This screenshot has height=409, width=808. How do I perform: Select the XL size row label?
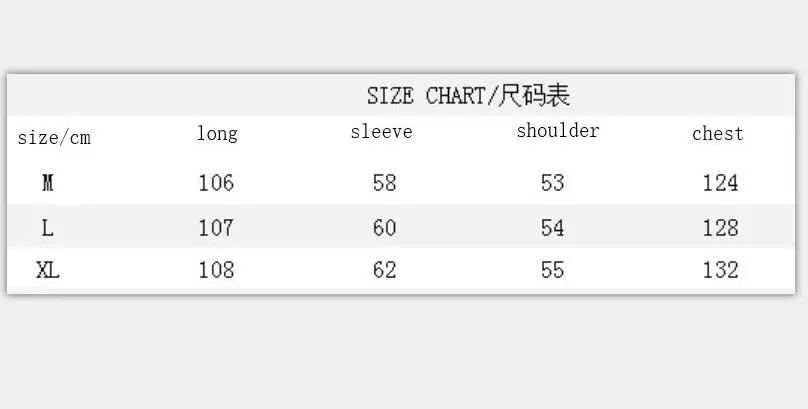[48, 270]
